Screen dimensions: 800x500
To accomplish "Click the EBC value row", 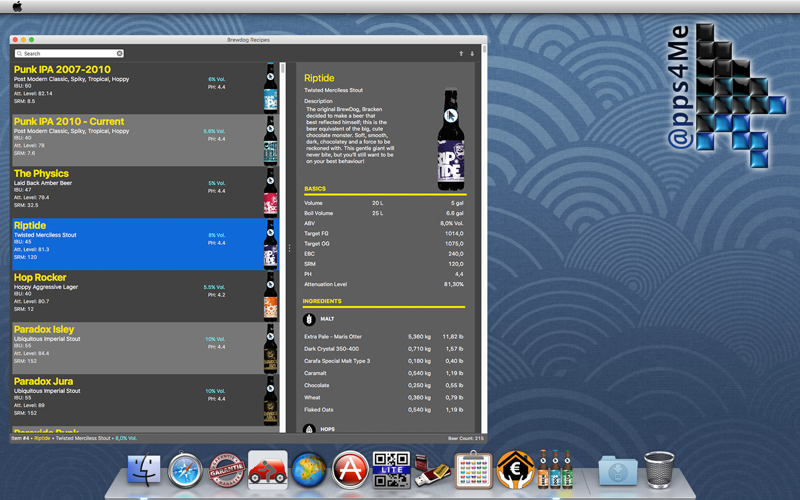I will [384, 254].
